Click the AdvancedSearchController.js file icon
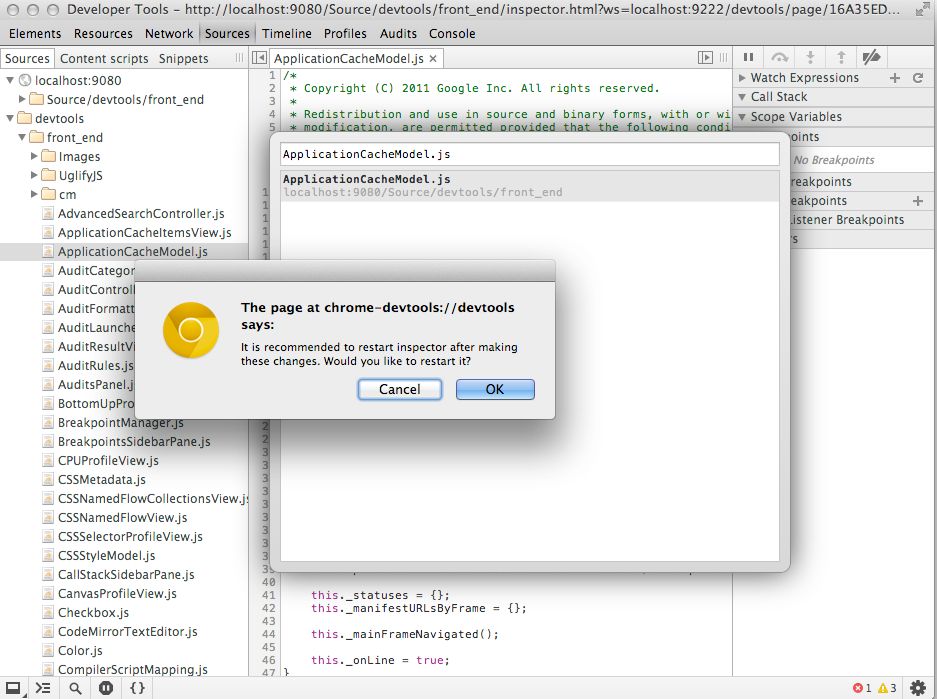The image size is (937, 699). pyautogui.click(x=48, y=214)
